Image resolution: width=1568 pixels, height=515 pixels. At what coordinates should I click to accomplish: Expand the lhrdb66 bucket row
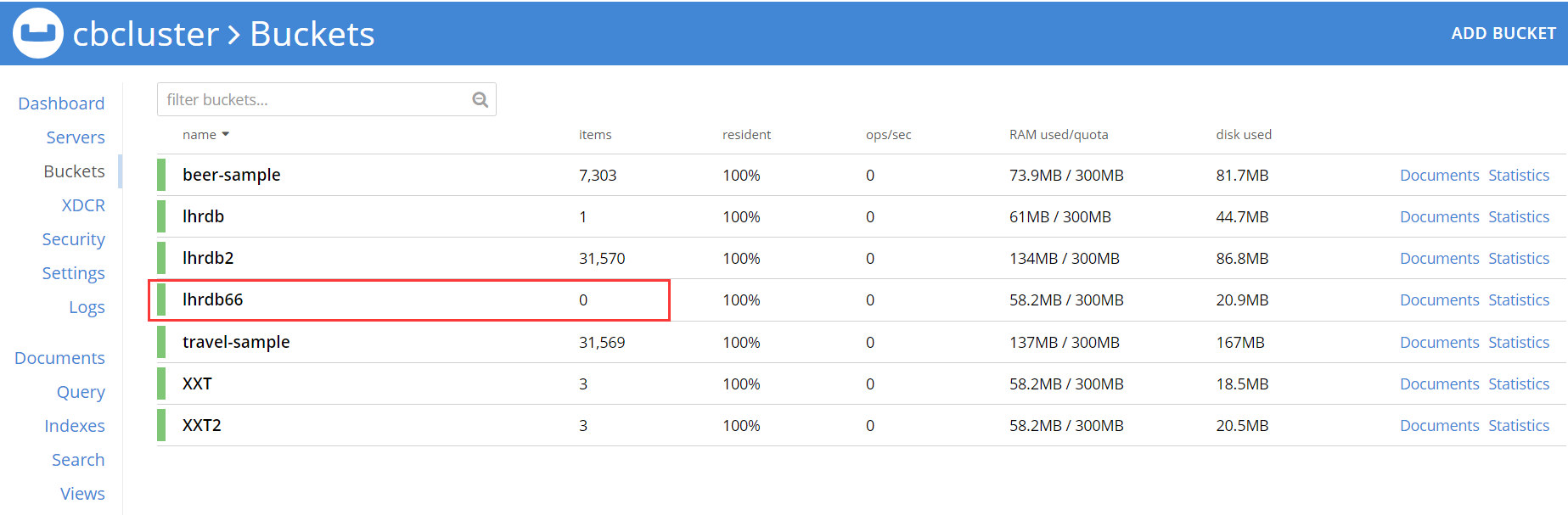coord(862,299)
